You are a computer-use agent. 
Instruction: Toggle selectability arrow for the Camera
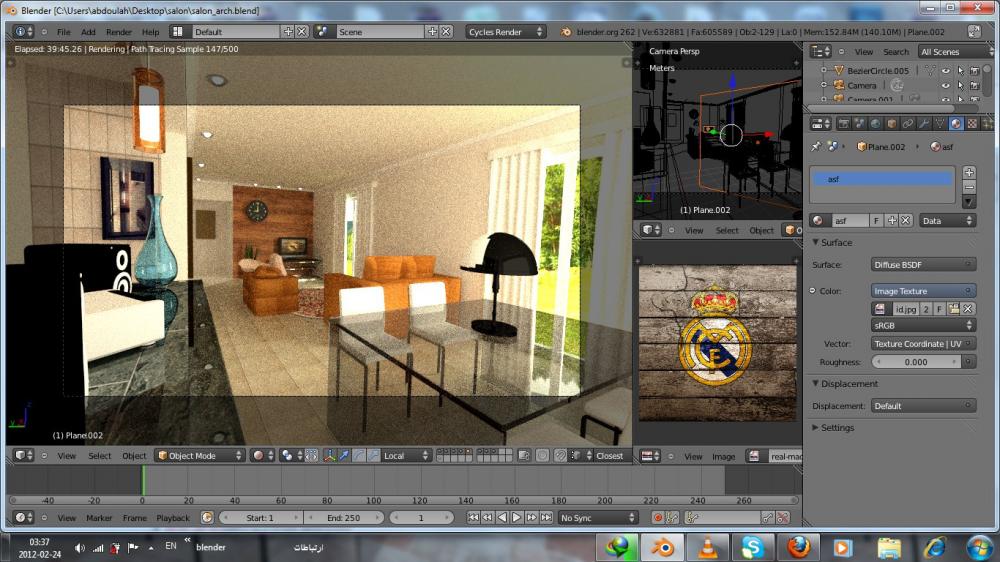click(960, 85)
